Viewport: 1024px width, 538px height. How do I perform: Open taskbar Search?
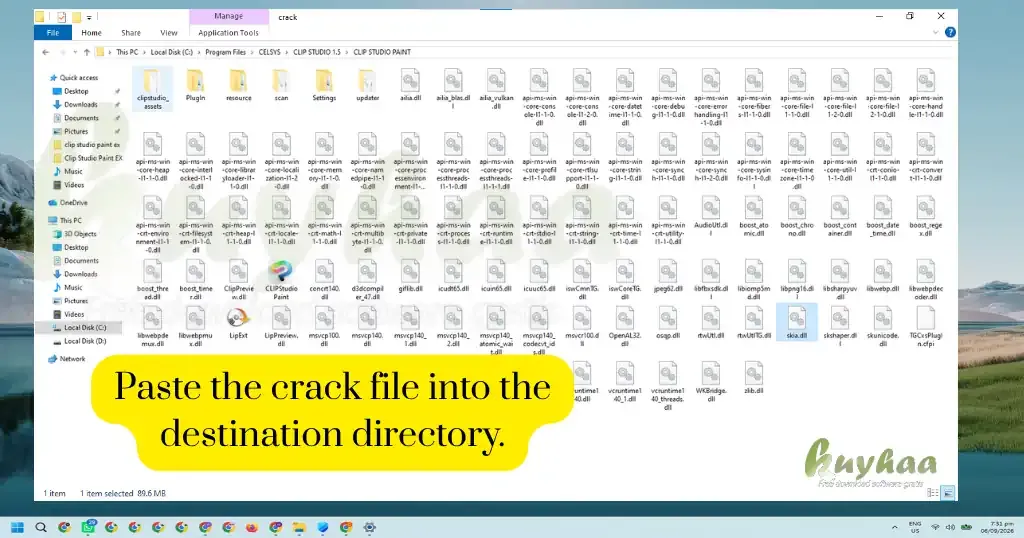click(41, 527)
